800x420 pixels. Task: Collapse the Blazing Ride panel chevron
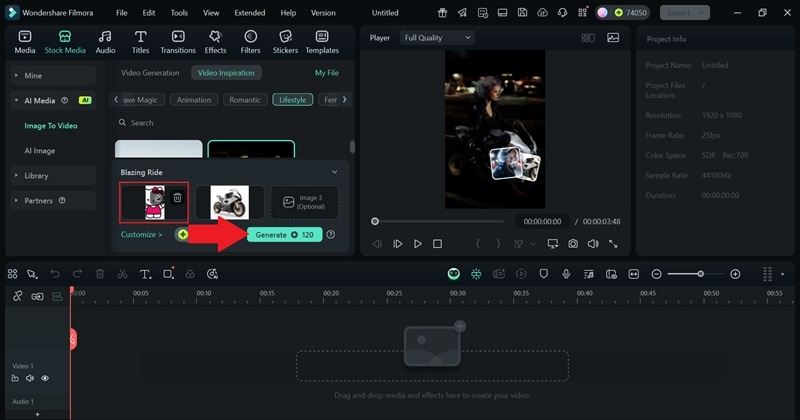(335, 172)
